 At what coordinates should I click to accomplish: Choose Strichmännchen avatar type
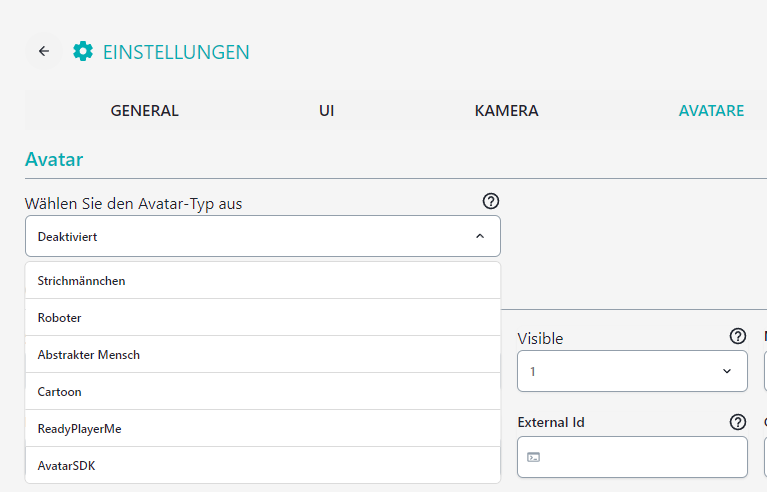coord(263,280)
